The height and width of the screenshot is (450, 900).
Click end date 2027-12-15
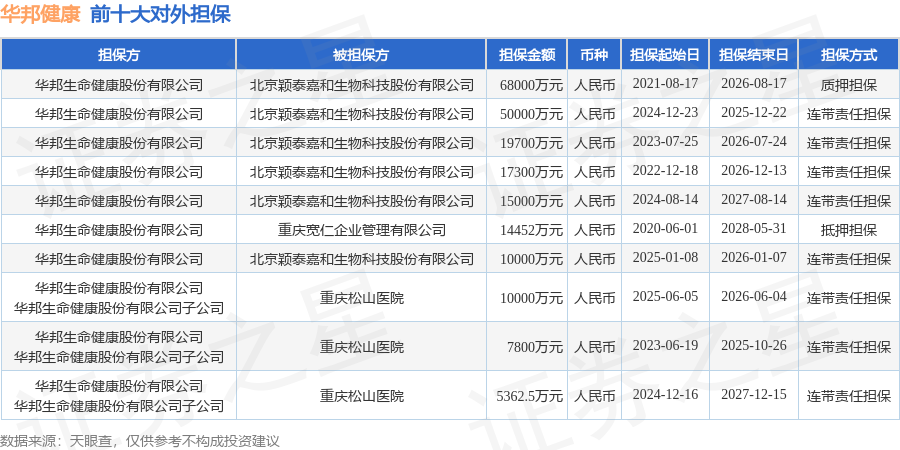(754, 394)
